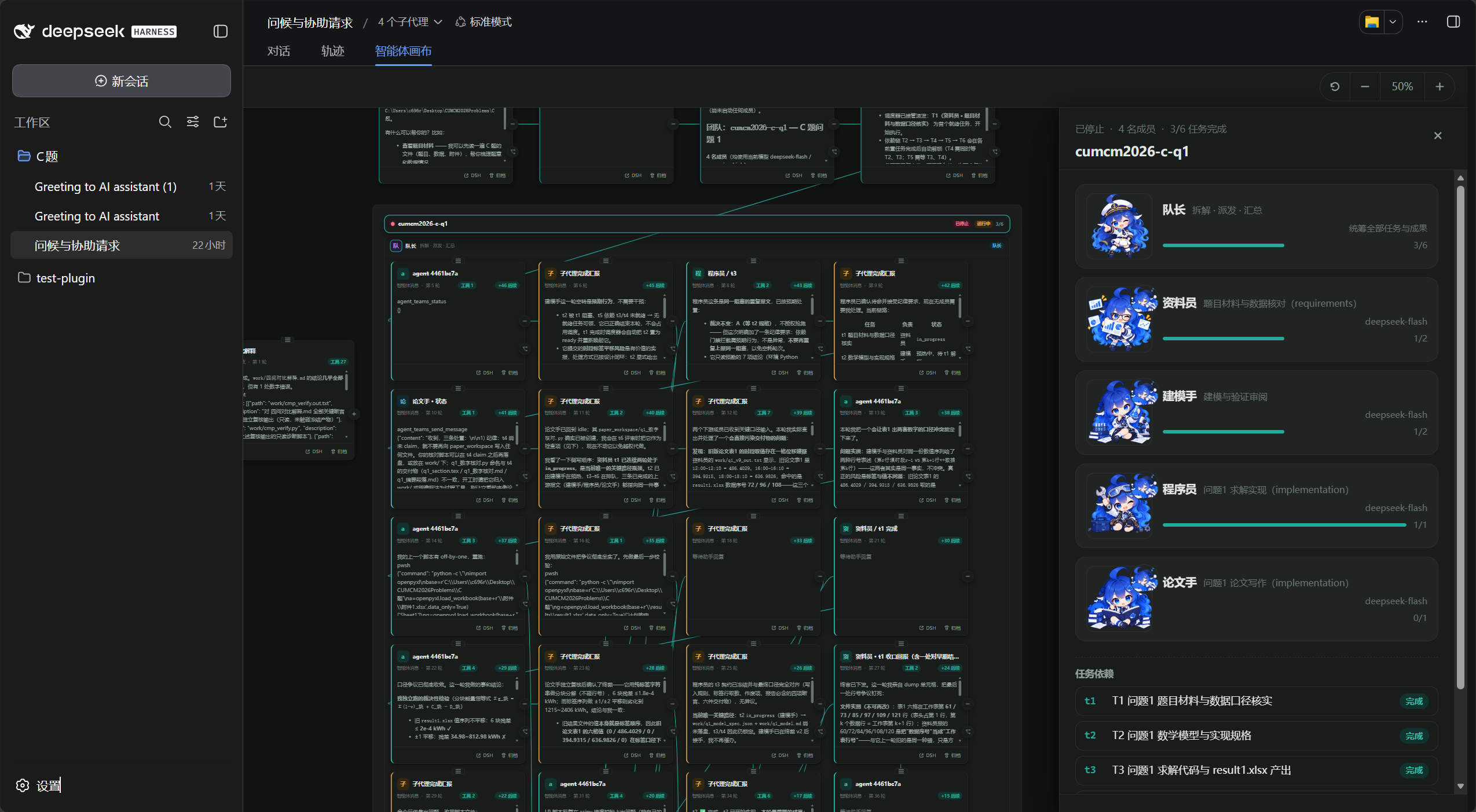The width and height of the screenshot is (1476, 812).
Task: Select the 智能体画布 tab
Action: click(x=403, y=51)
